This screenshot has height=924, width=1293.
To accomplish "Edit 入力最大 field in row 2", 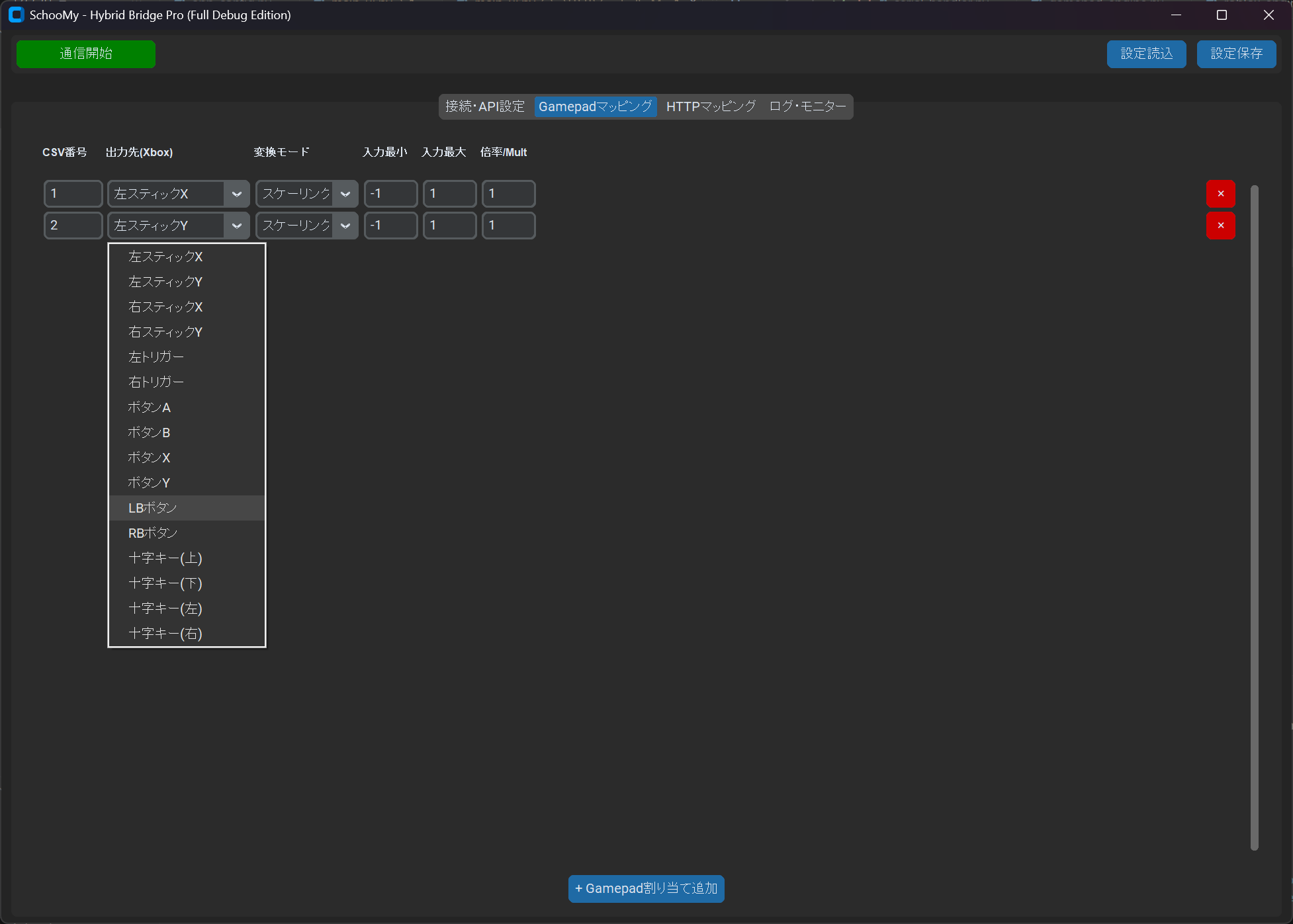I will [450, 226].
